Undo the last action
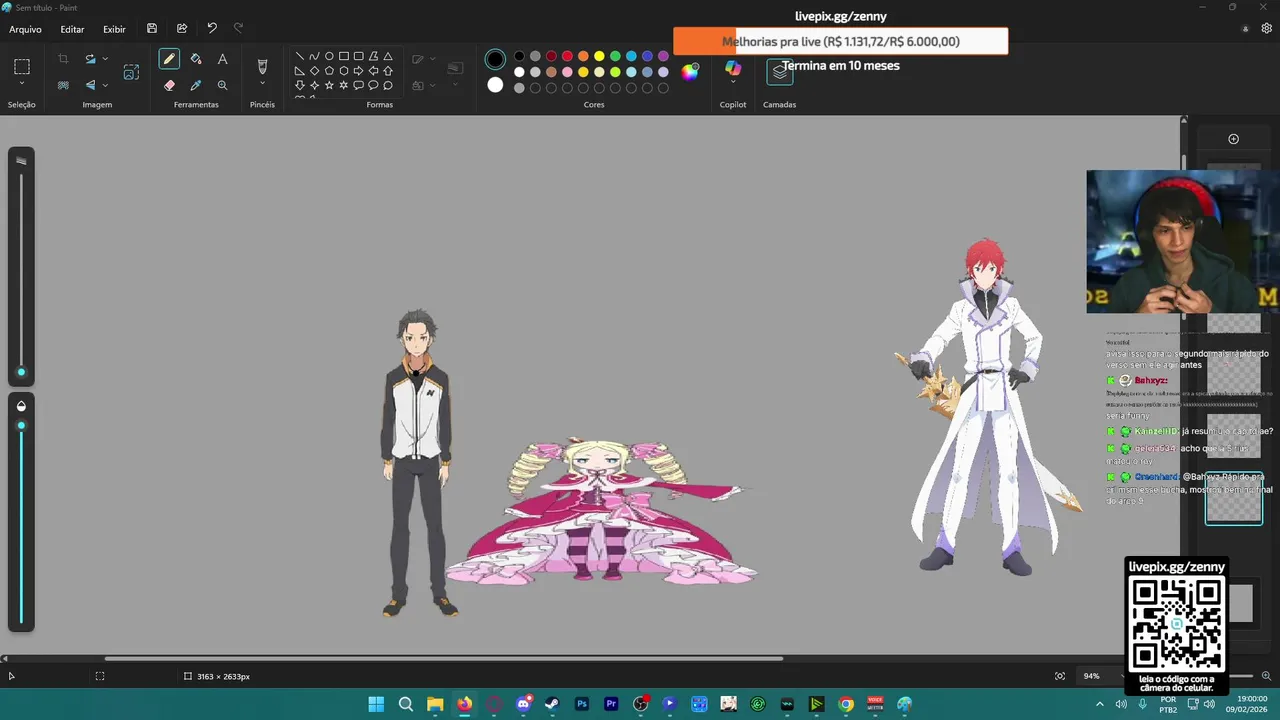The height and width of the screenshot is (720, 1280). click(x=212, y=29)
